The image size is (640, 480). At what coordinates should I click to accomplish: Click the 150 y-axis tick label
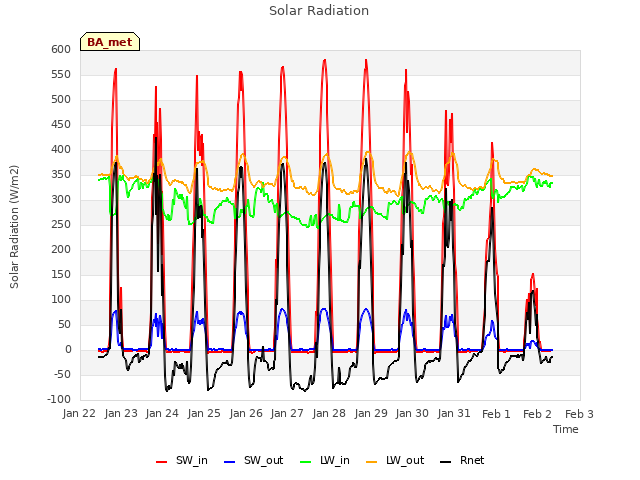pos(61,275)
